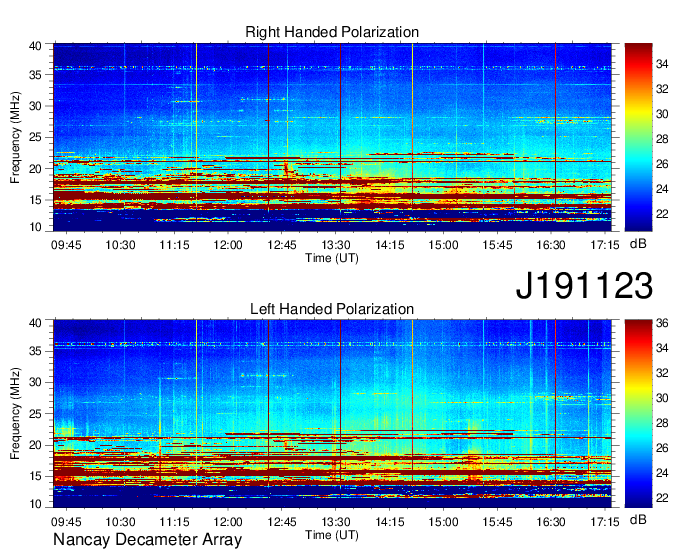Screen dimensions: 680x552
Task: Click the 17:15 time tick under Right Handed plot
Action: 605,245
